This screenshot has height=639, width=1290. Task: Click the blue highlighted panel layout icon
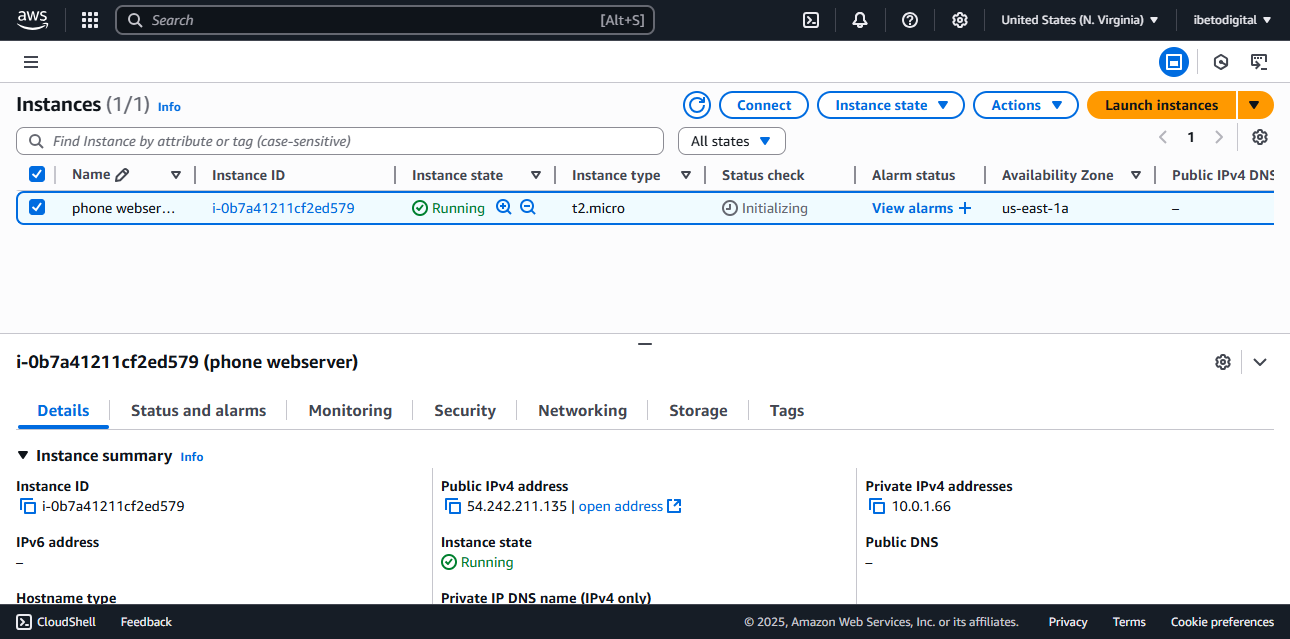pos(1174,62)
